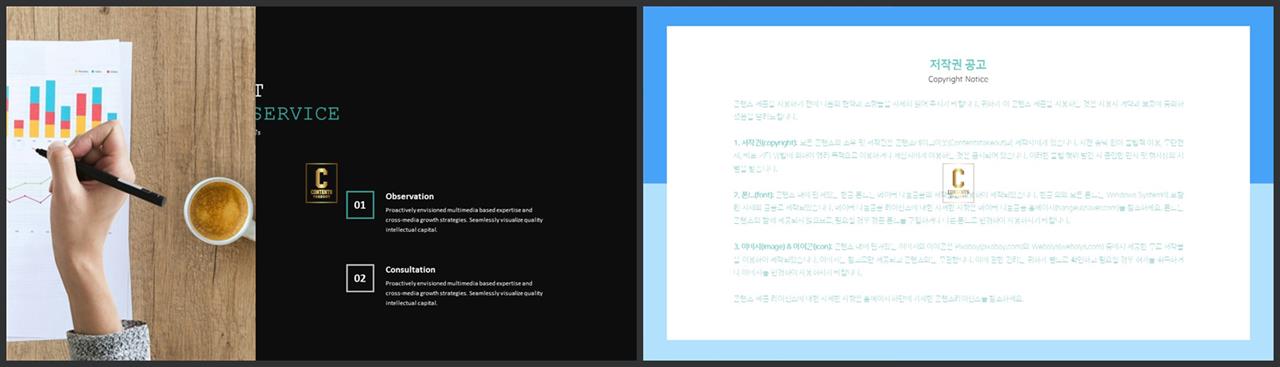
Task: Click the 저작권 공고 title
Action: point(958,64)
